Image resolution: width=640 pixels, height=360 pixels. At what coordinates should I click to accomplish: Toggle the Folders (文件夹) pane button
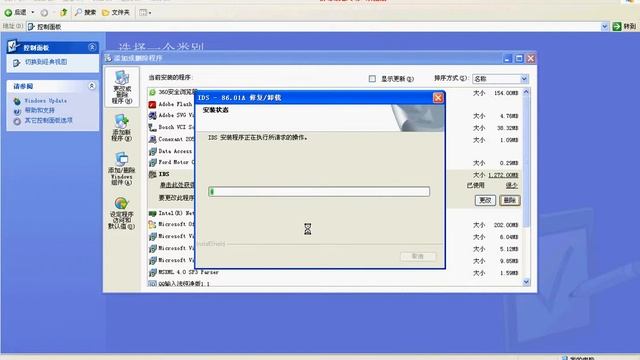(x=116, y=13)
